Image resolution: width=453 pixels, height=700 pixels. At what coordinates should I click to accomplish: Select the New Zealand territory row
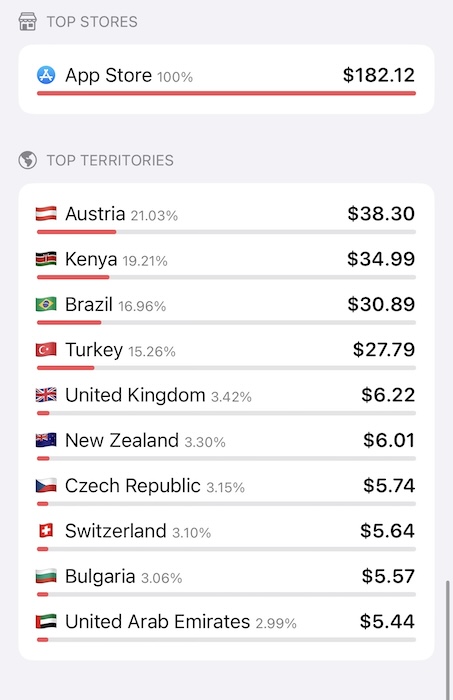click(x=226, y=444)
